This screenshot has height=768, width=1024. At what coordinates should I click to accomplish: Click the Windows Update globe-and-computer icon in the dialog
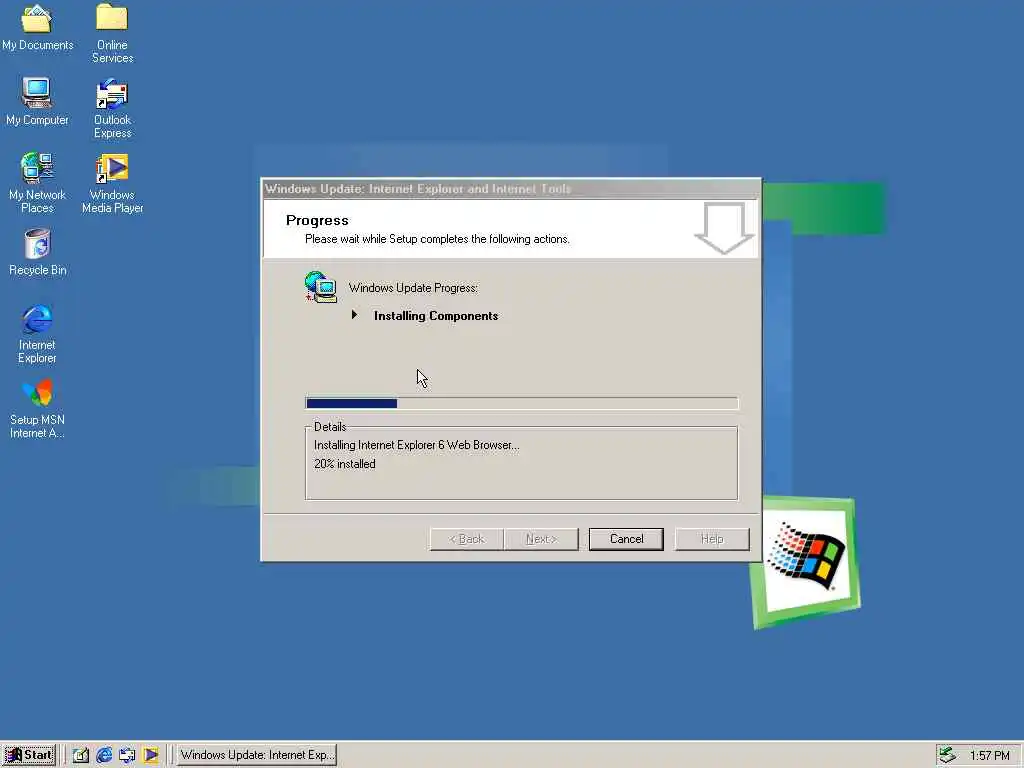pyautogui.click(x=321, y=287)
